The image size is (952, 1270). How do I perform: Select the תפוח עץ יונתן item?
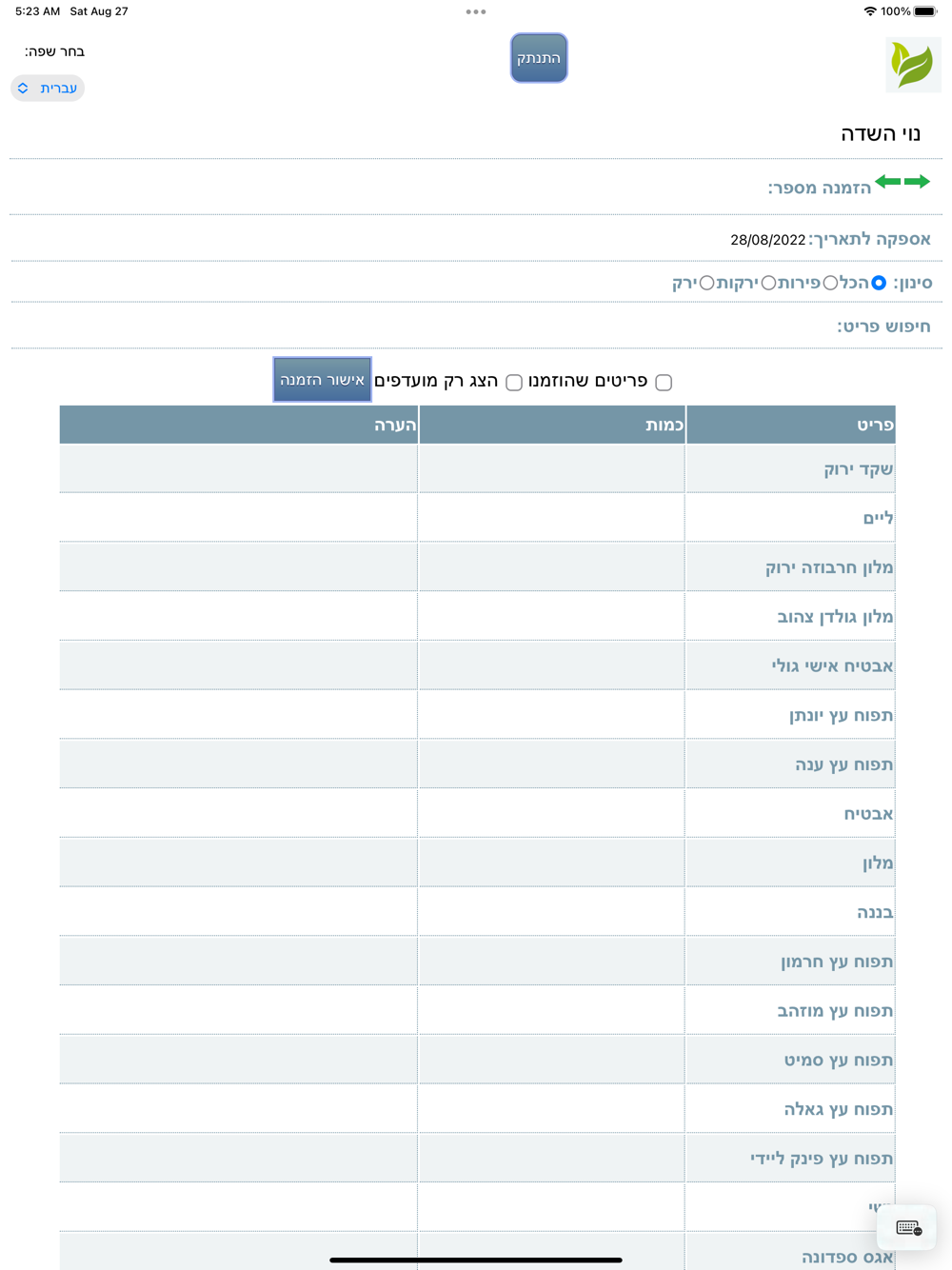pyautogui.click(x=841, y=716)
